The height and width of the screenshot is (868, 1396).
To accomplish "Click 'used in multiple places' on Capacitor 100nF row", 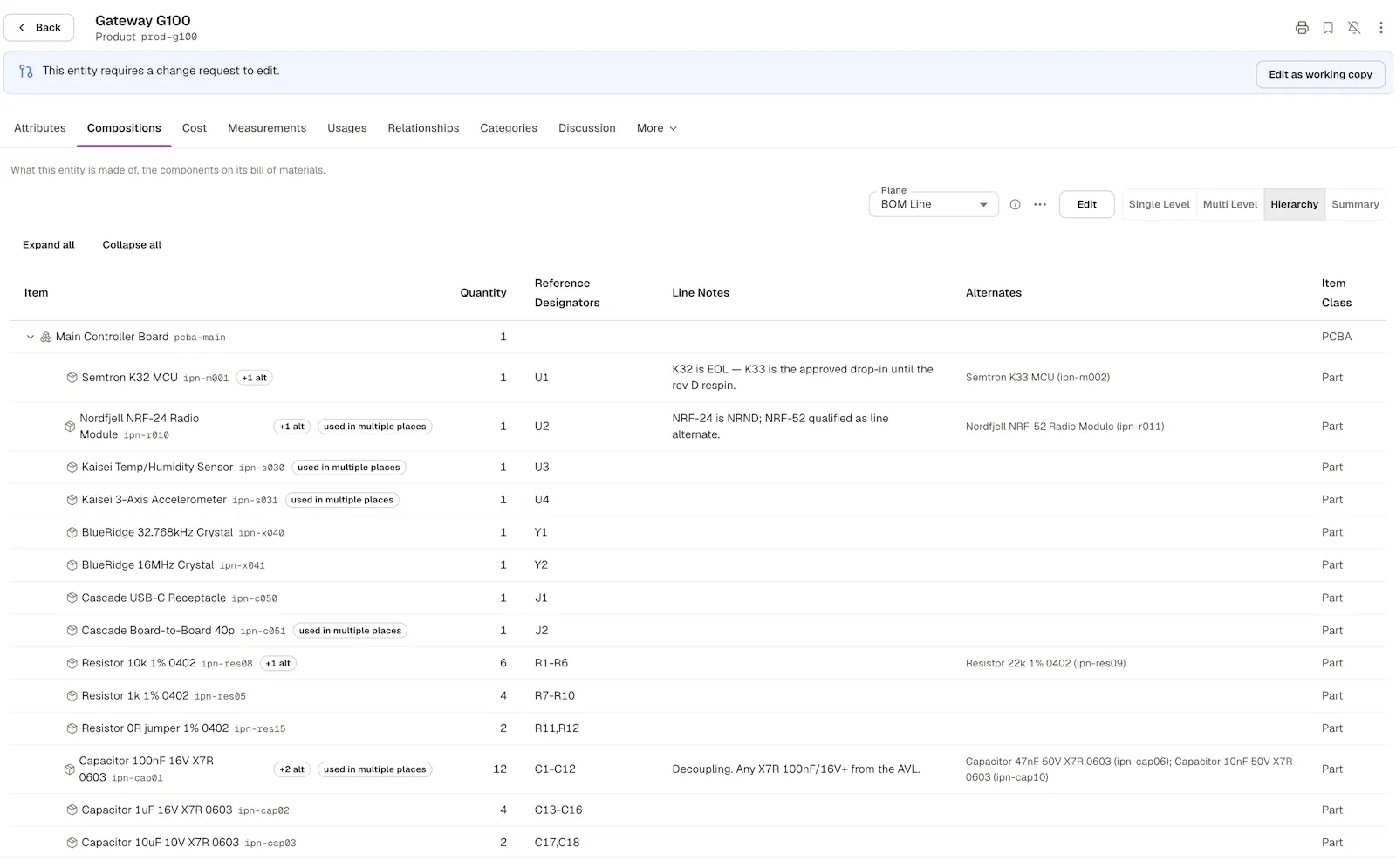I will [x=375, y=769].
